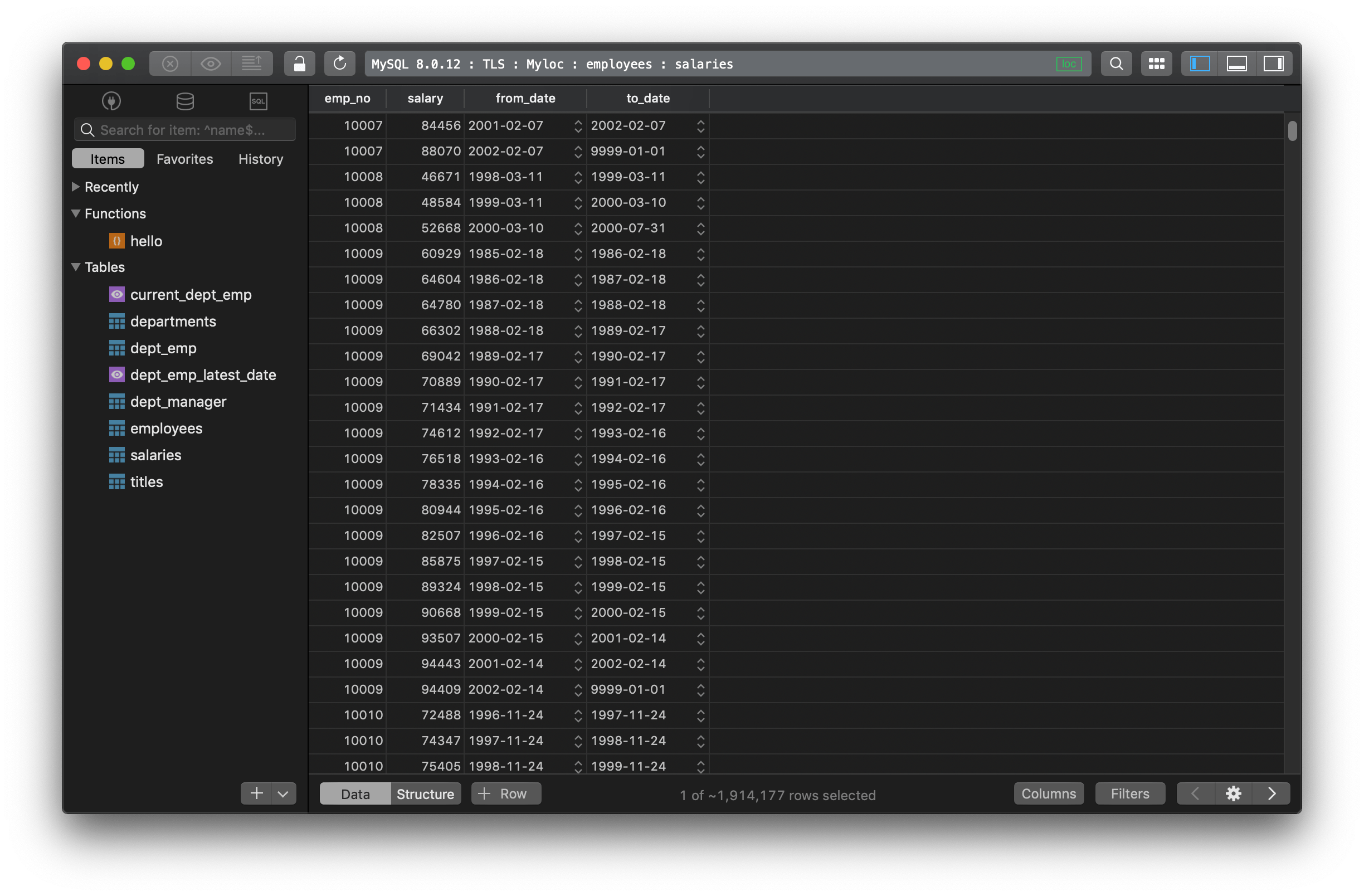Viewport: 1364px width, 896px height.
Task: Click the Columns button
Action: pyautogui.click(x=1048, y=793)
